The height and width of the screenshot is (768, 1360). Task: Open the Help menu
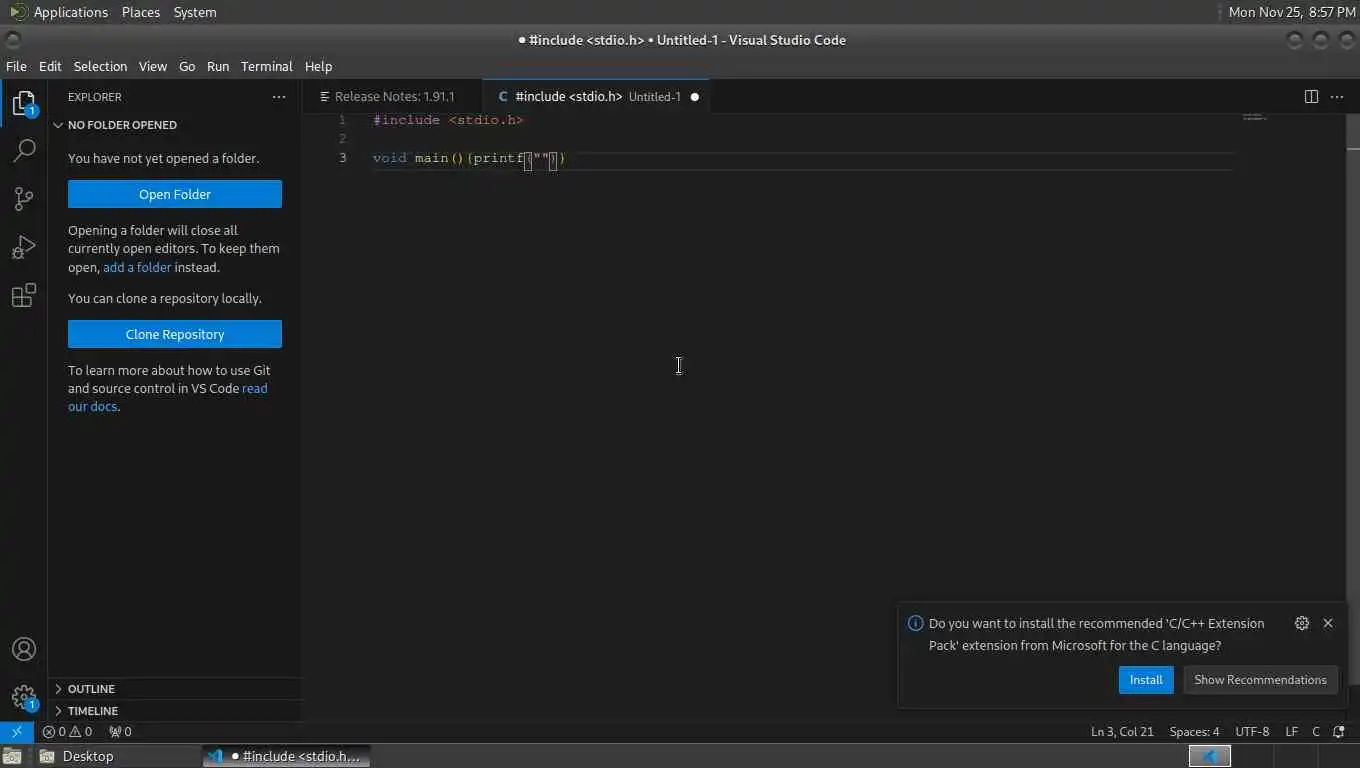(318, 66)
